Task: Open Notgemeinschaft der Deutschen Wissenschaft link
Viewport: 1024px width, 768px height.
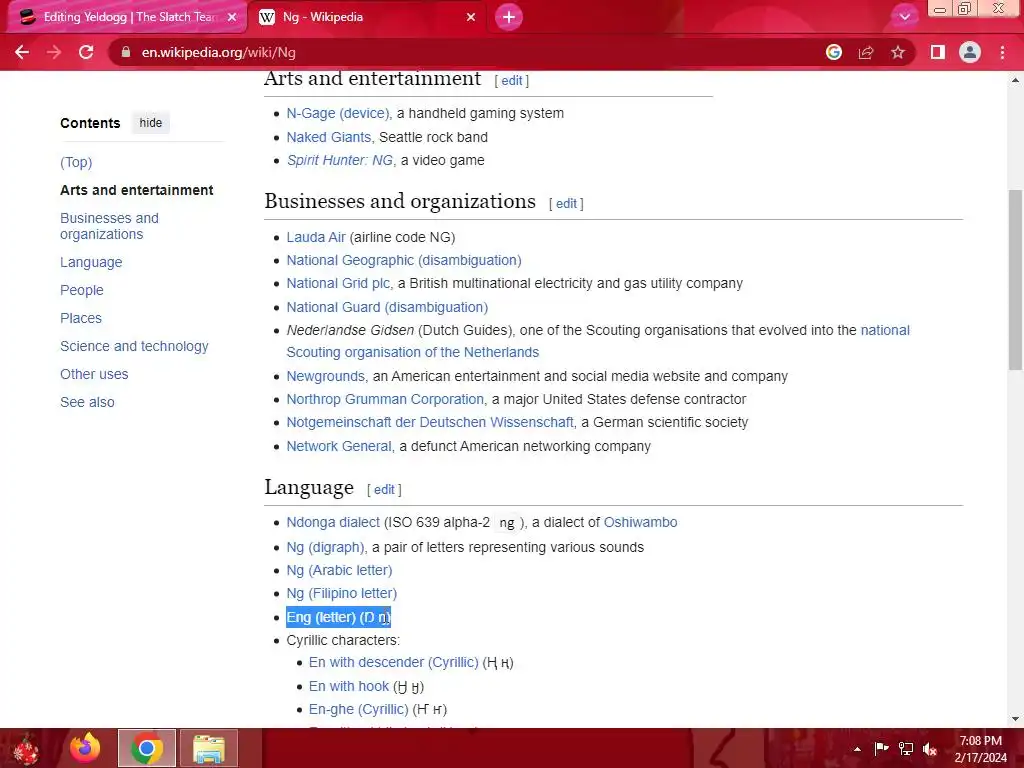Action: point(430,422)
